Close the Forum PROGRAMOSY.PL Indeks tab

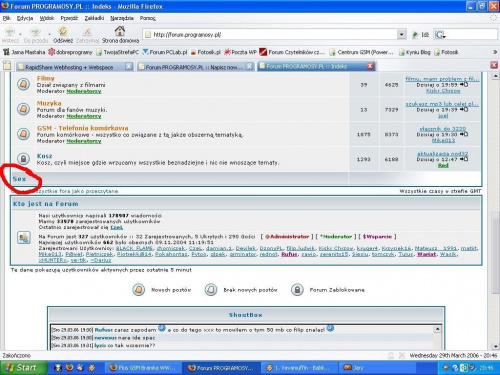[x=370, y=66]
